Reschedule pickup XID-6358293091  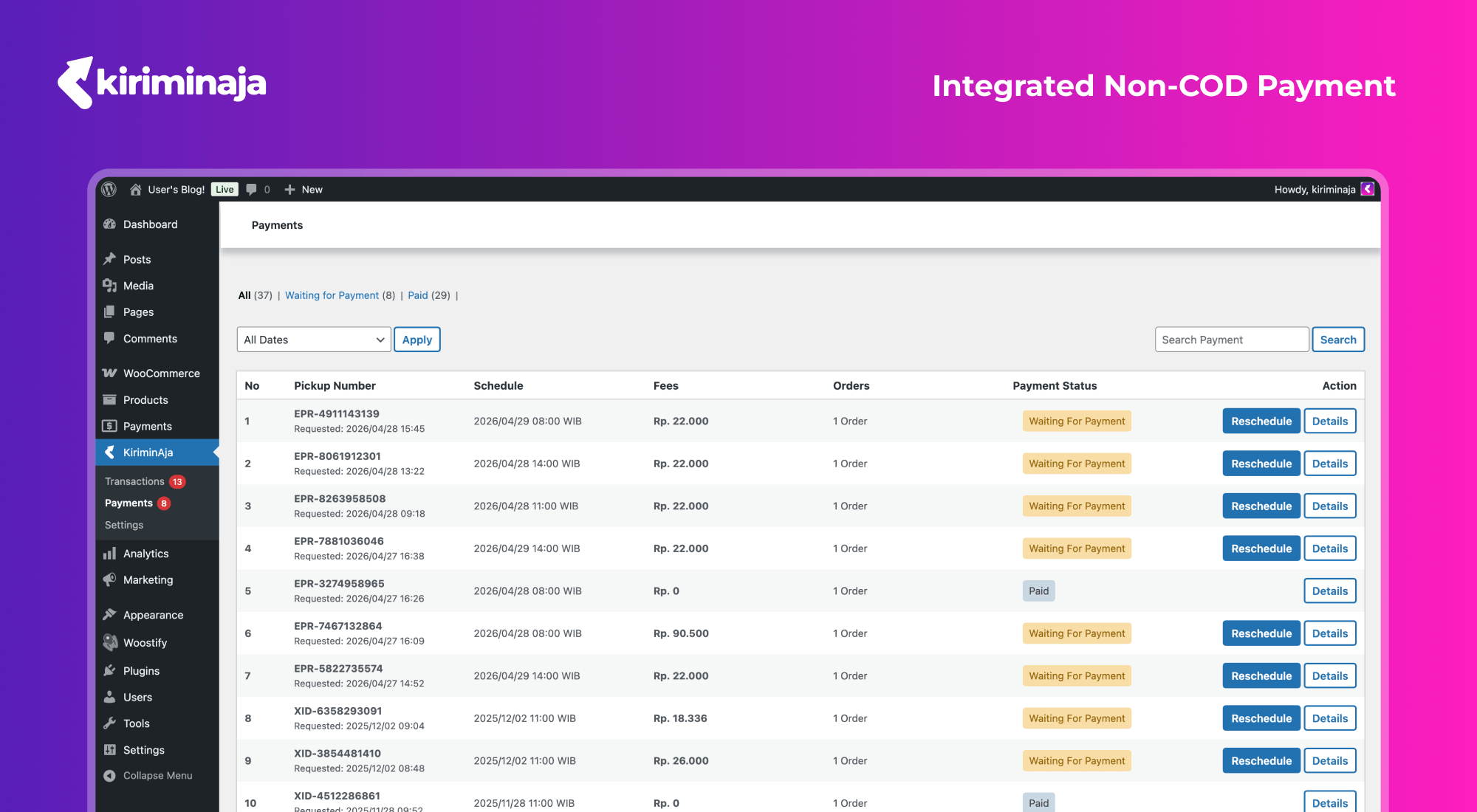(1261, 718)
